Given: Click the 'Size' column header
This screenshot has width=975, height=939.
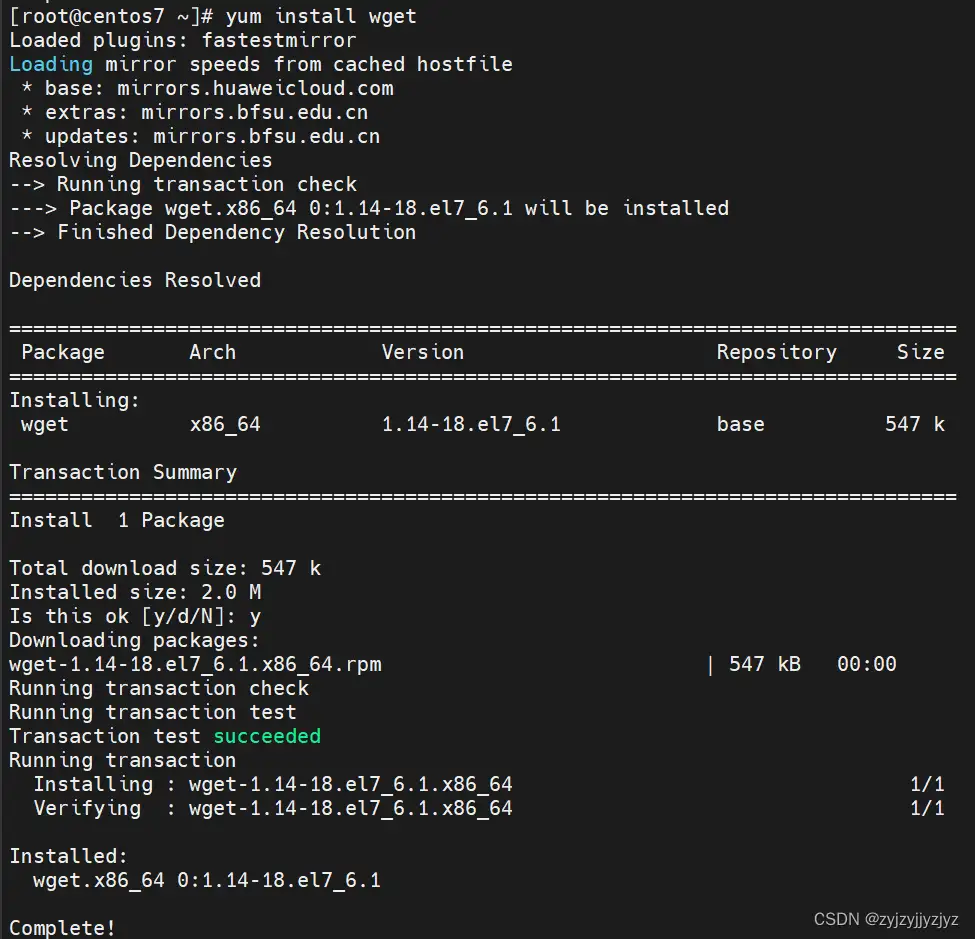Looking at the screenshot, I should 920,352.
